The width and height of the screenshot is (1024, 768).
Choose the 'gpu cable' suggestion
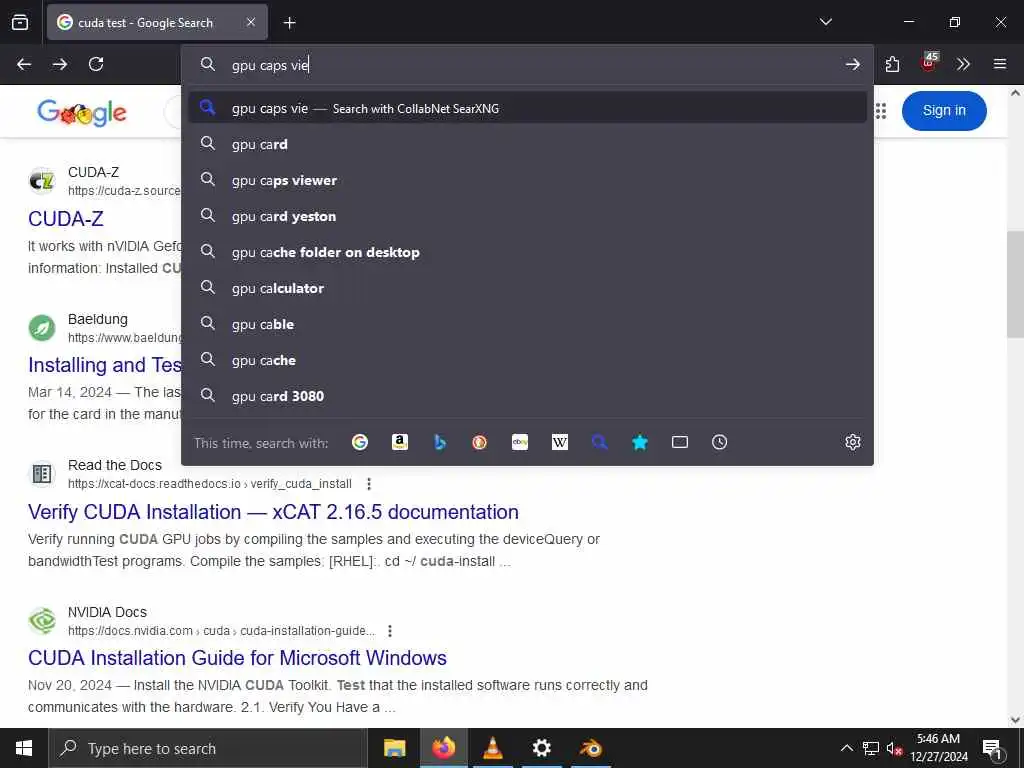click(528, 324)
